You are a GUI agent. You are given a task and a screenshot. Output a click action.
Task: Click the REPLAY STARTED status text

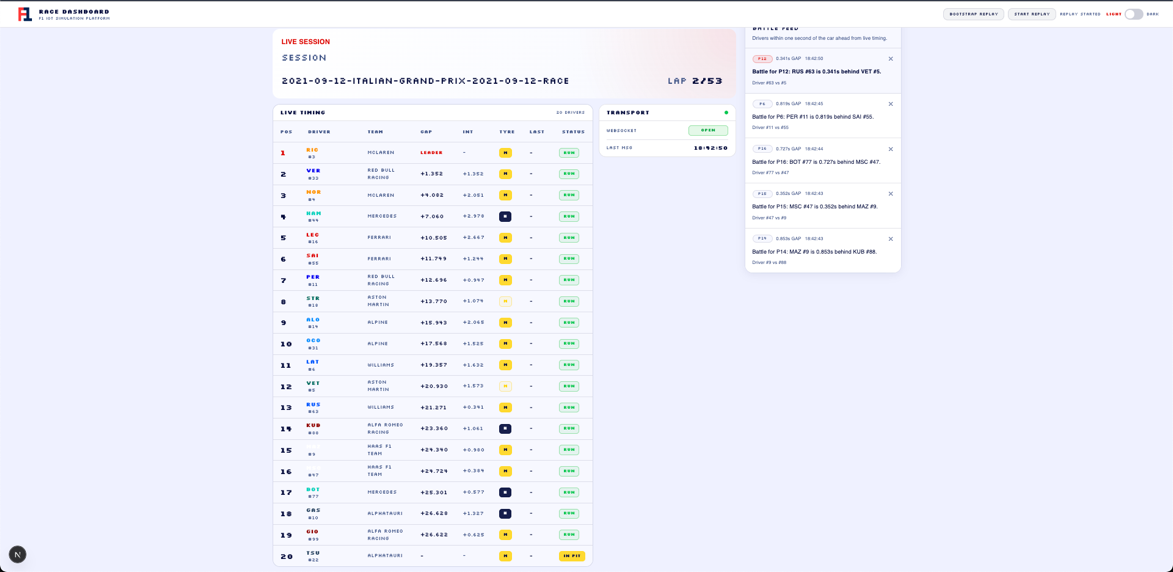click(x=1079, y=14)
